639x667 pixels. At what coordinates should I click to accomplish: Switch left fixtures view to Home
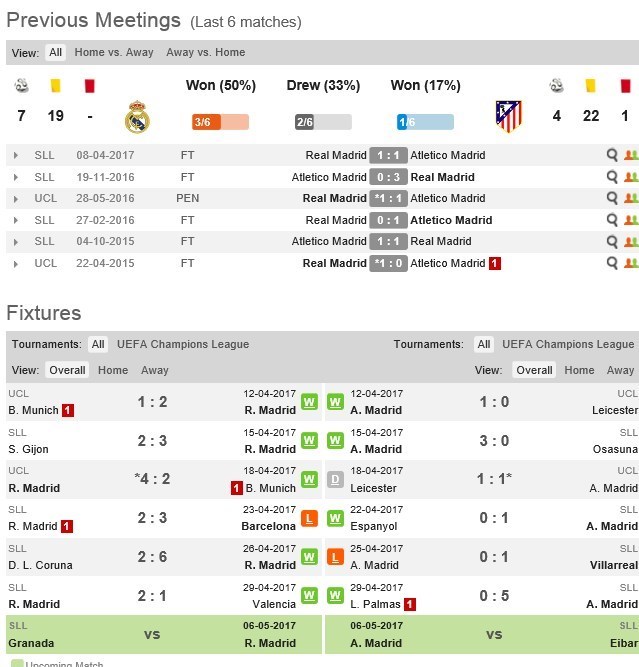[x=113, y=370]
